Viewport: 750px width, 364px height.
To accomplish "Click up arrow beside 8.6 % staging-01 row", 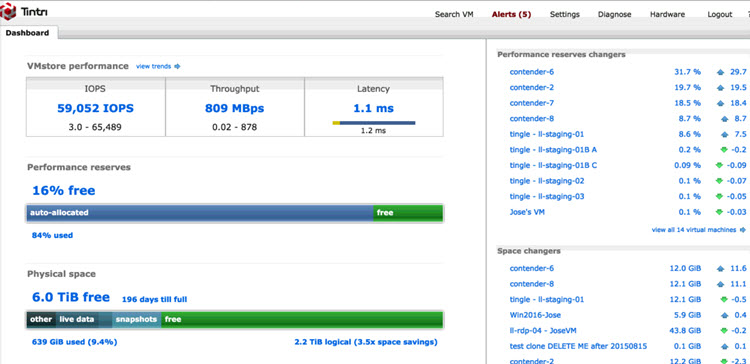I will coord(724,134).
